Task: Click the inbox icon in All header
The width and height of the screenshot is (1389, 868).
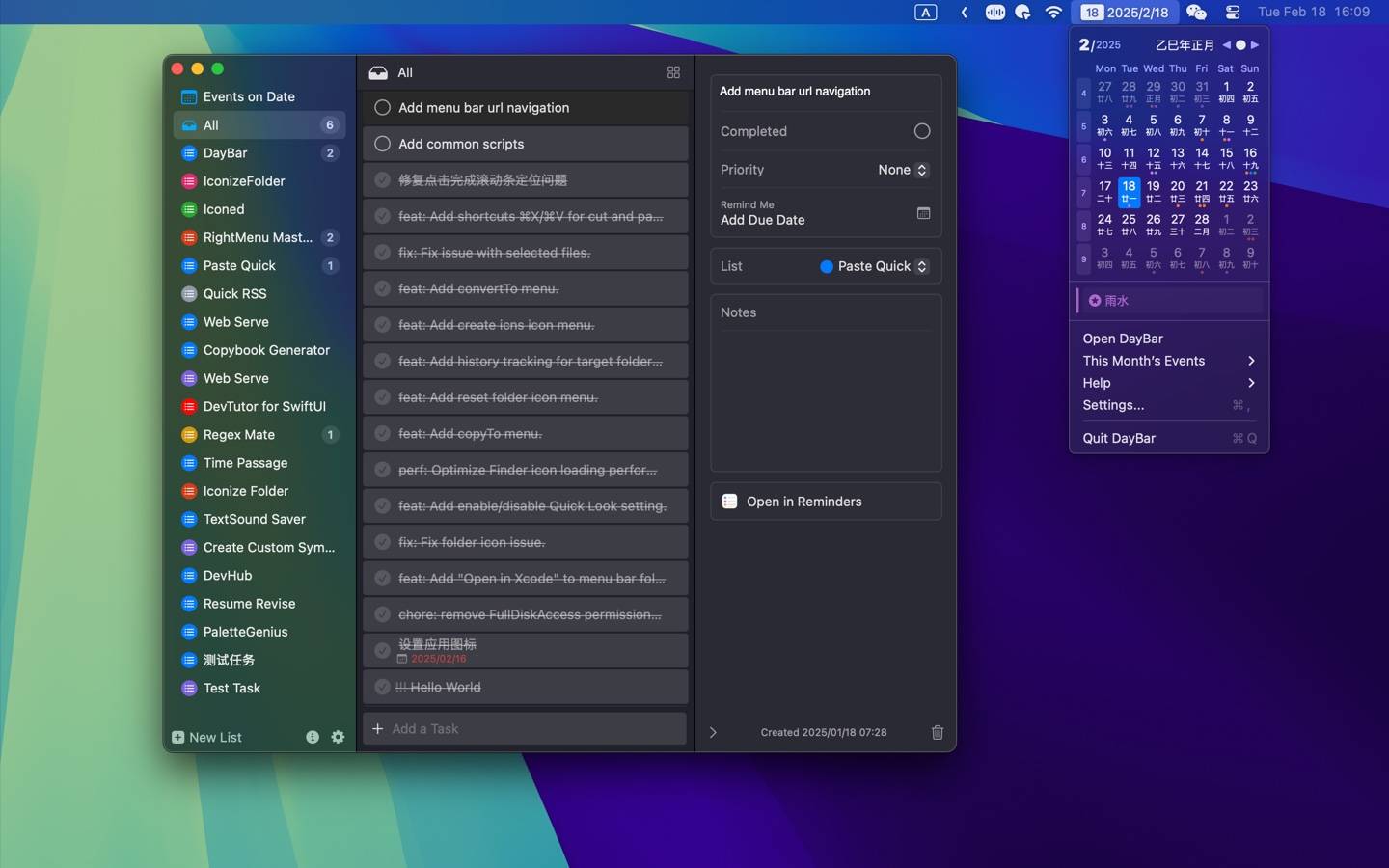Action: click(x=378, y=72)
